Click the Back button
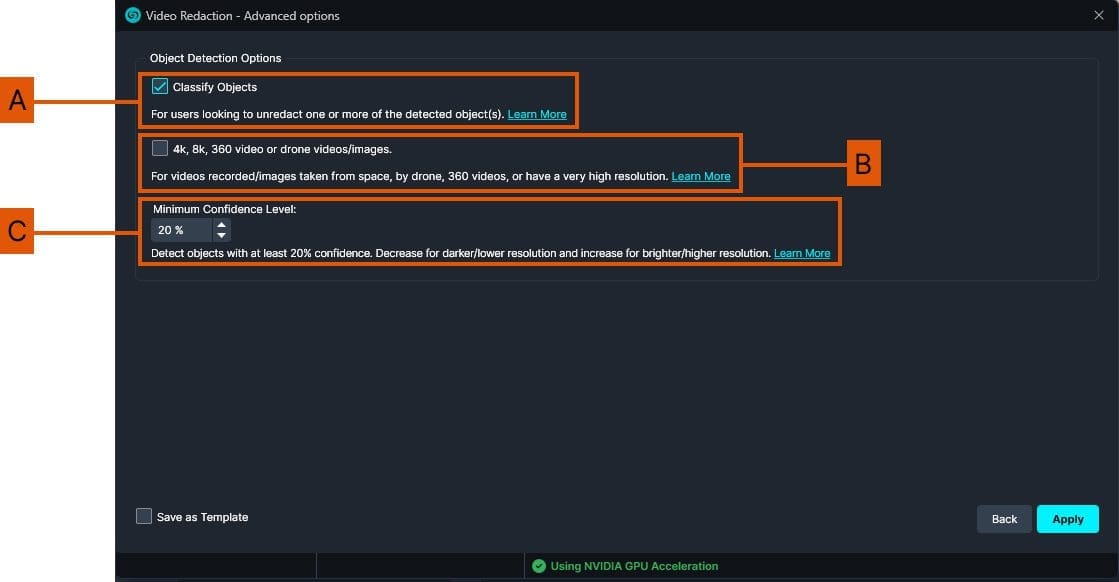The height and width of the screenshot is (582, 1119). coord(1004,518)
